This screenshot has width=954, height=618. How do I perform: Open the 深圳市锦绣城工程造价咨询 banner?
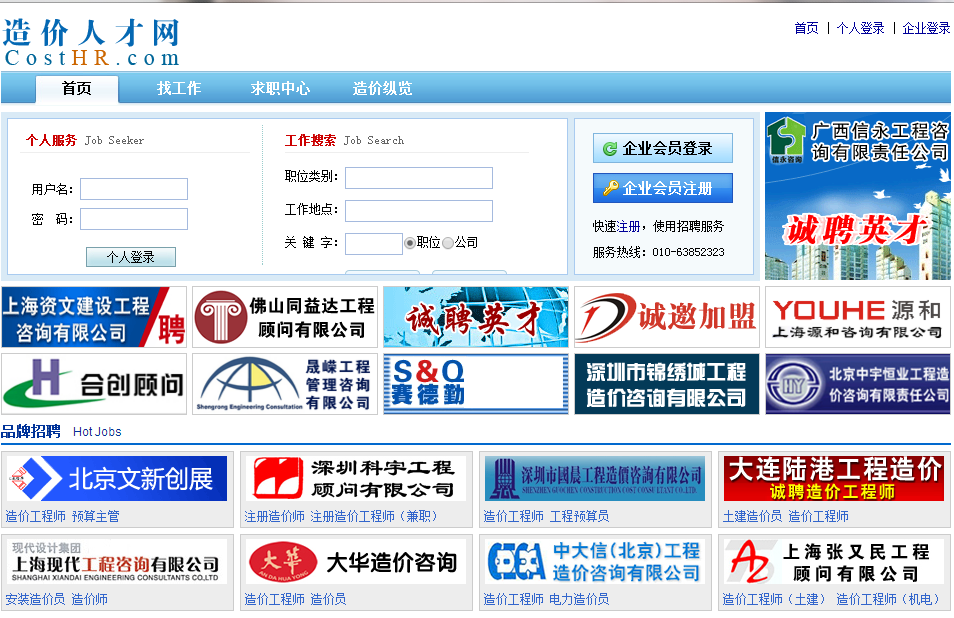tap(667, 384)
